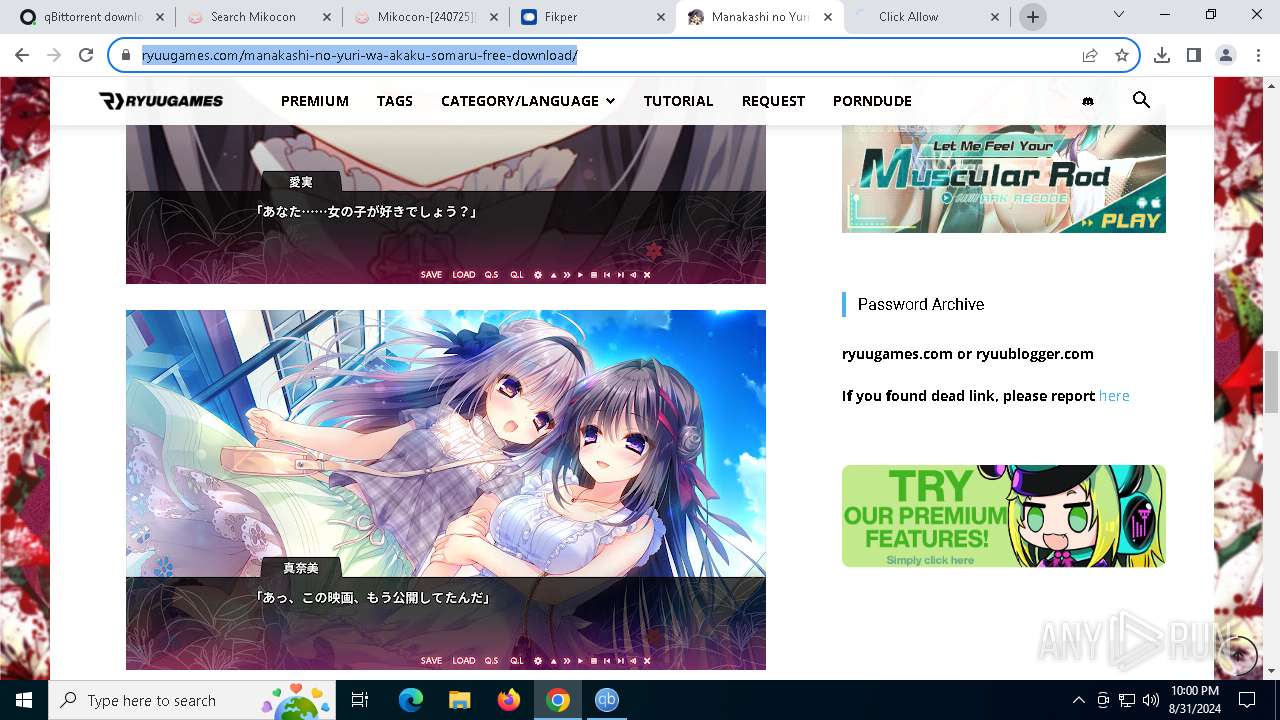Toggle Chrome side panel

[x=1194, y=56]
